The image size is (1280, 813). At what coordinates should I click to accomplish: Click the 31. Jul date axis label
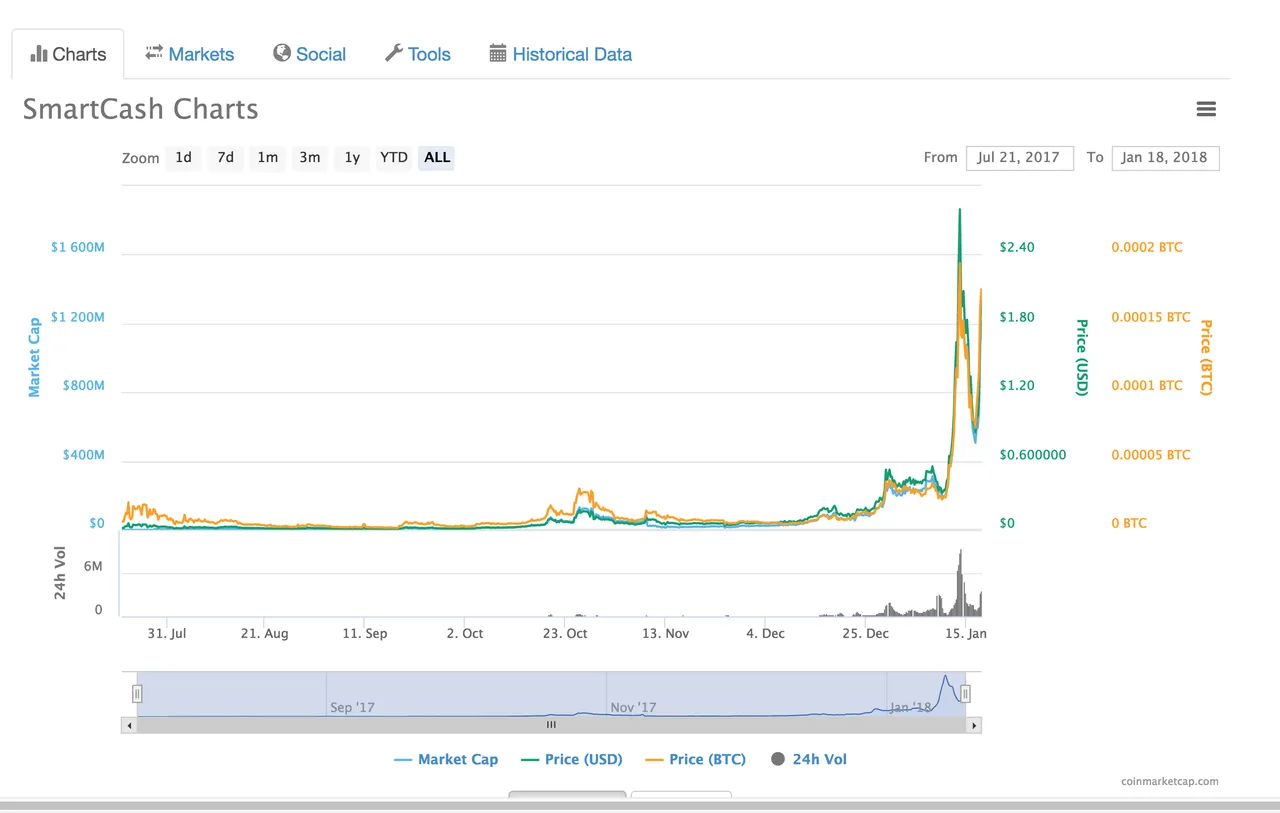(167, 633)
